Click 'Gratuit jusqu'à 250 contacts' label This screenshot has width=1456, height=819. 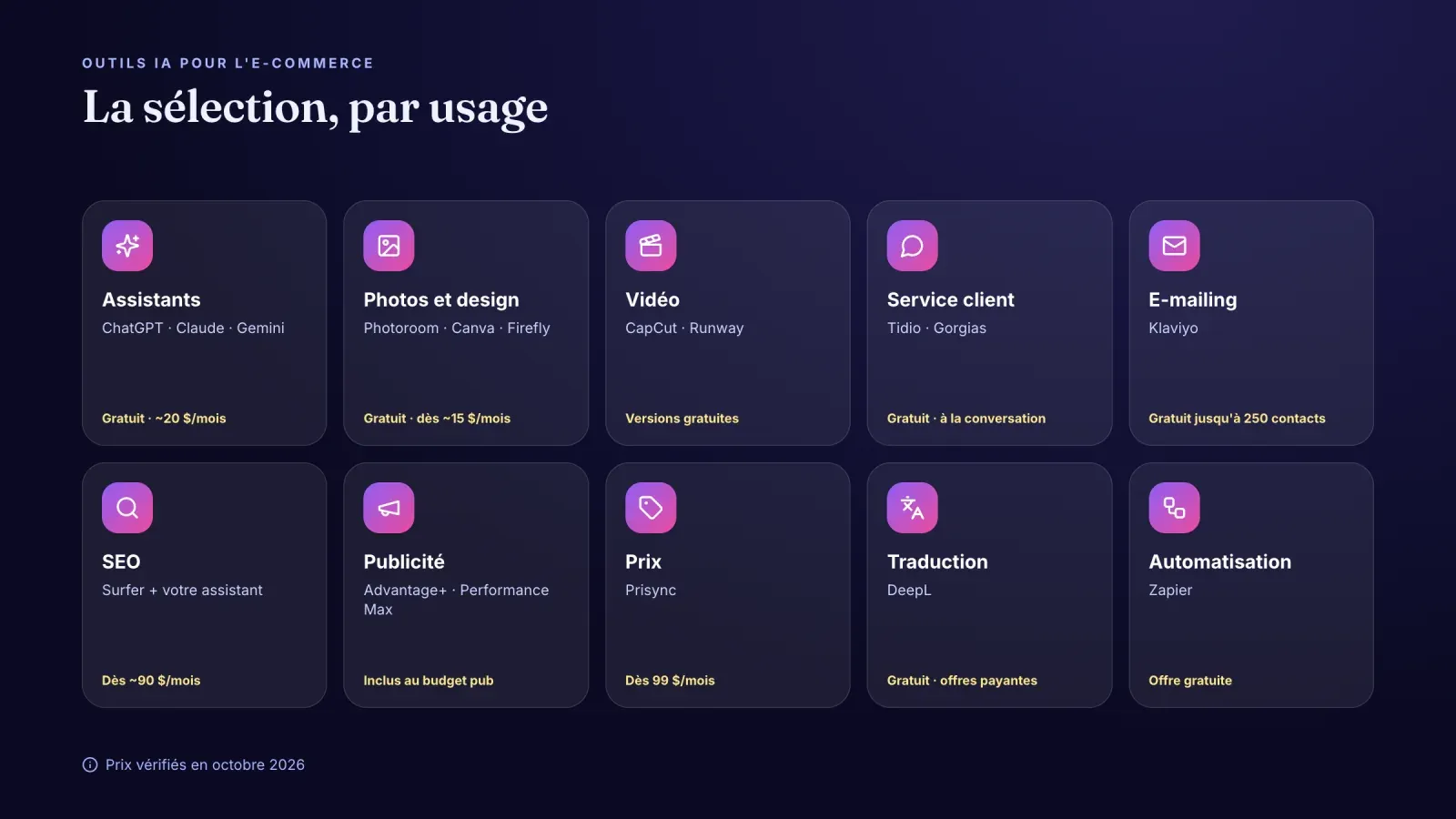1237,419
